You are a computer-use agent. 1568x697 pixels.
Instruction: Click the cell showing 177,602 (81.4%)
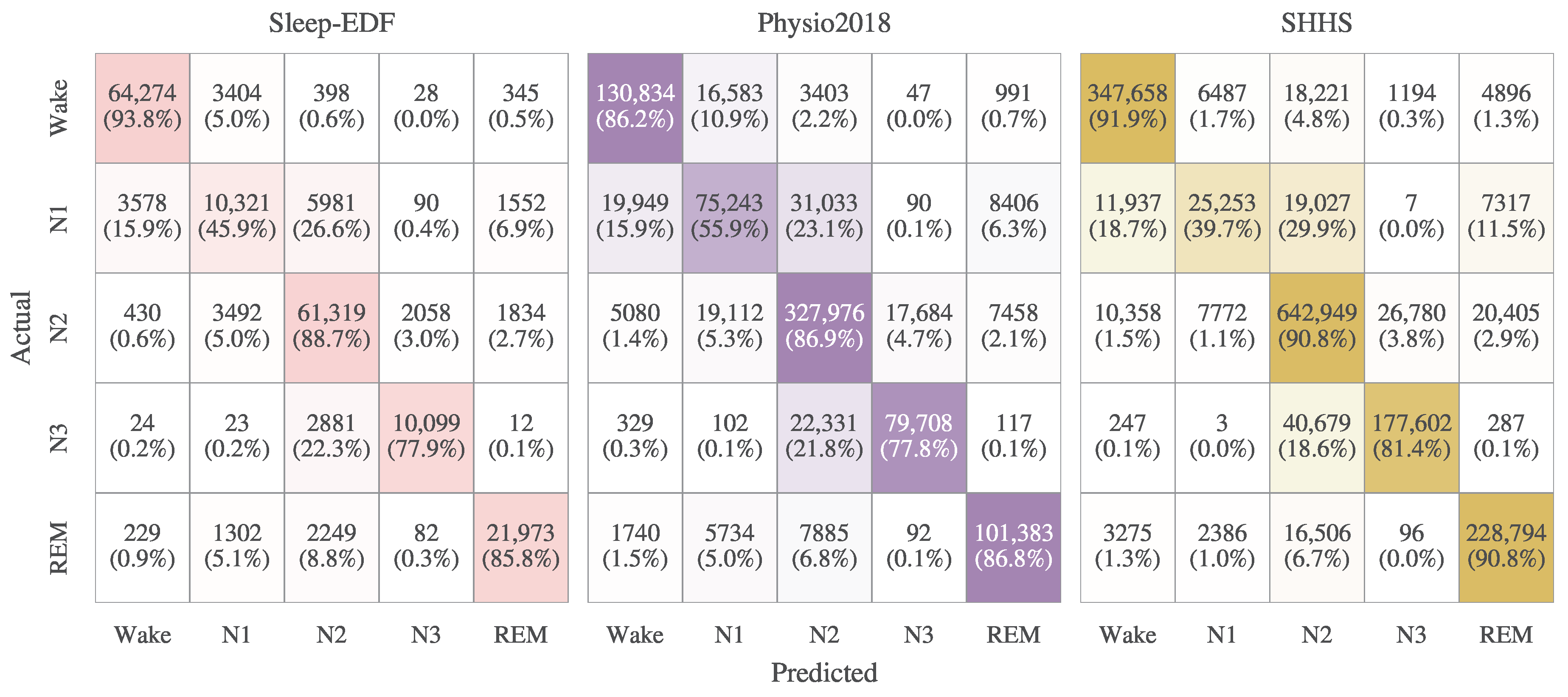tap(1411, 437)
